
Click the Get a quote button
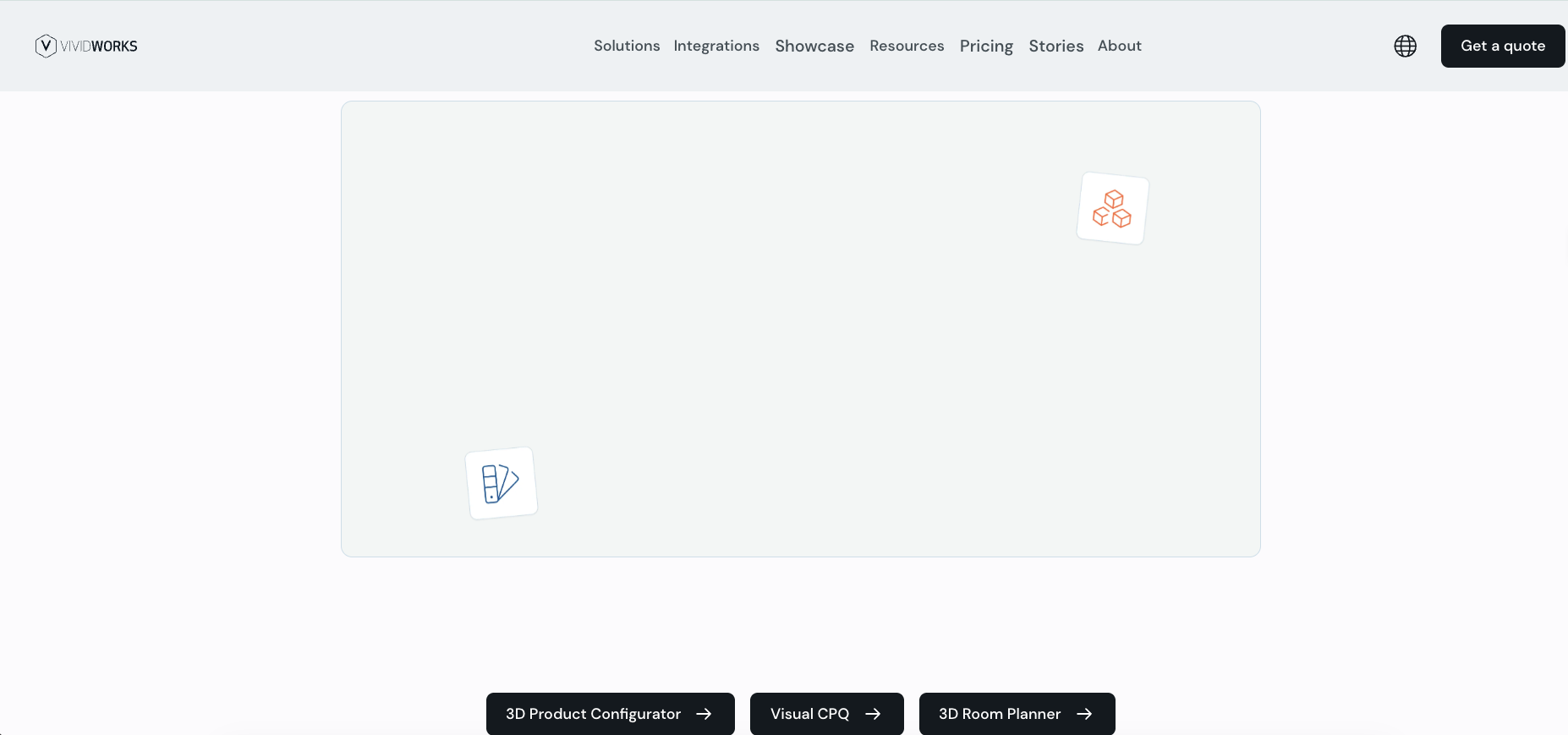[x=1503, y=46]
